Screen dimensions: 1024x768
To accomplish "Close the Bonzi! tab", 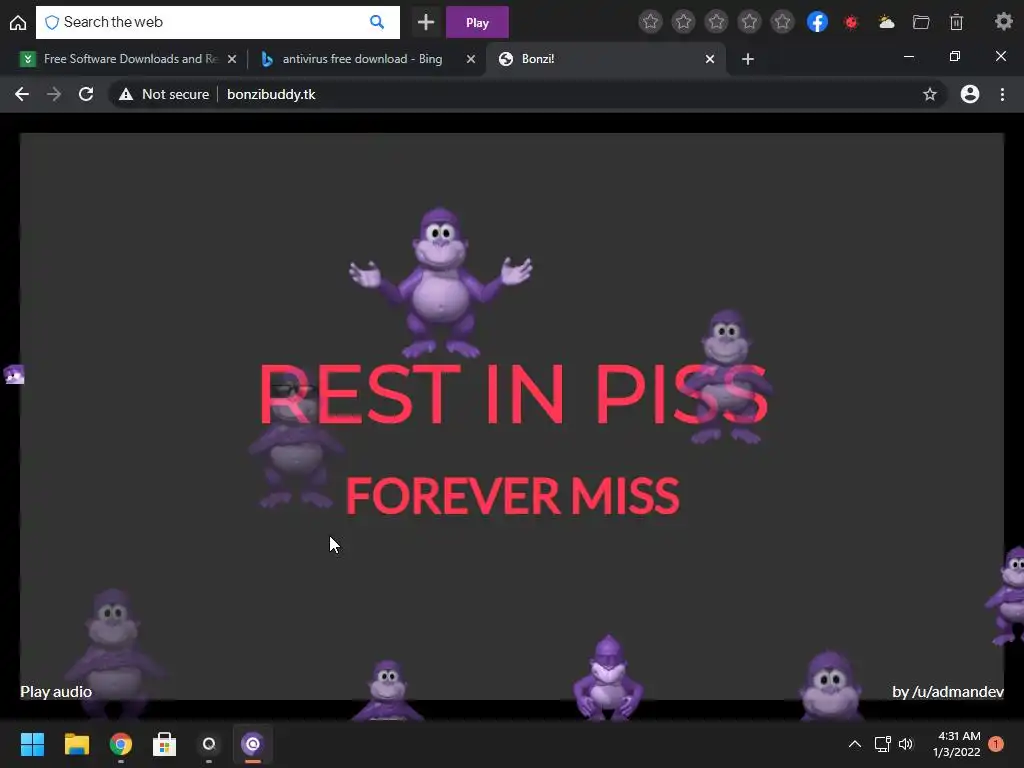I will click(710, 59).
